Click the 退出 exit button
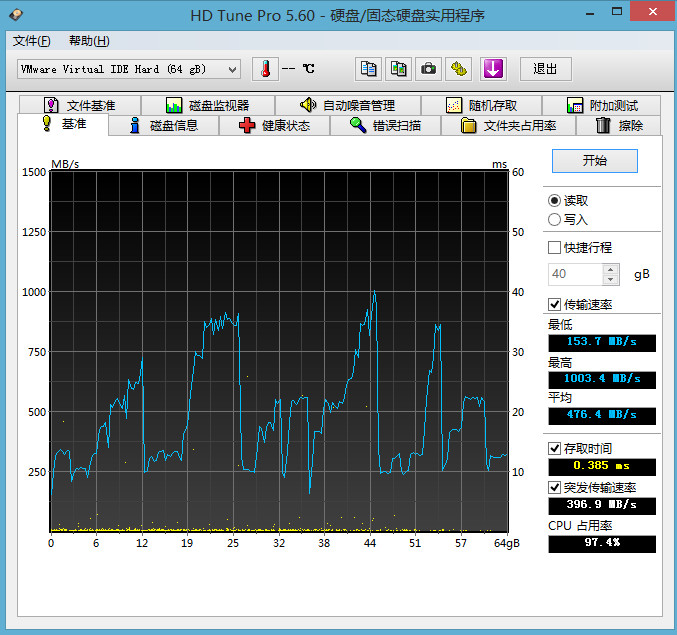This screenshot has width=677, height=635. 546,69
